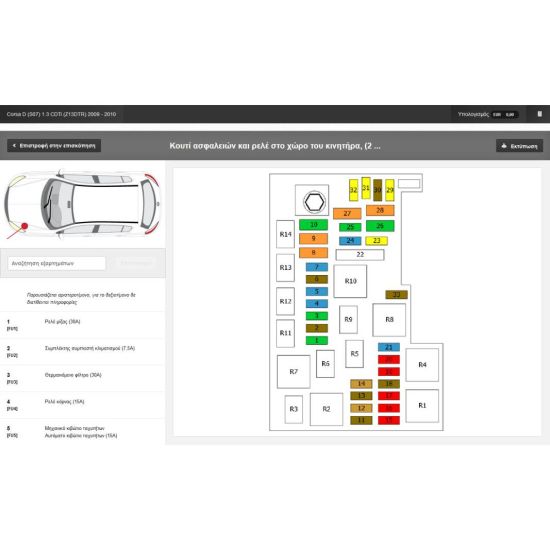Screen dimensions: 550x550
Task: Click blue fuse 21 in diagram
Action: pos(389,347)
